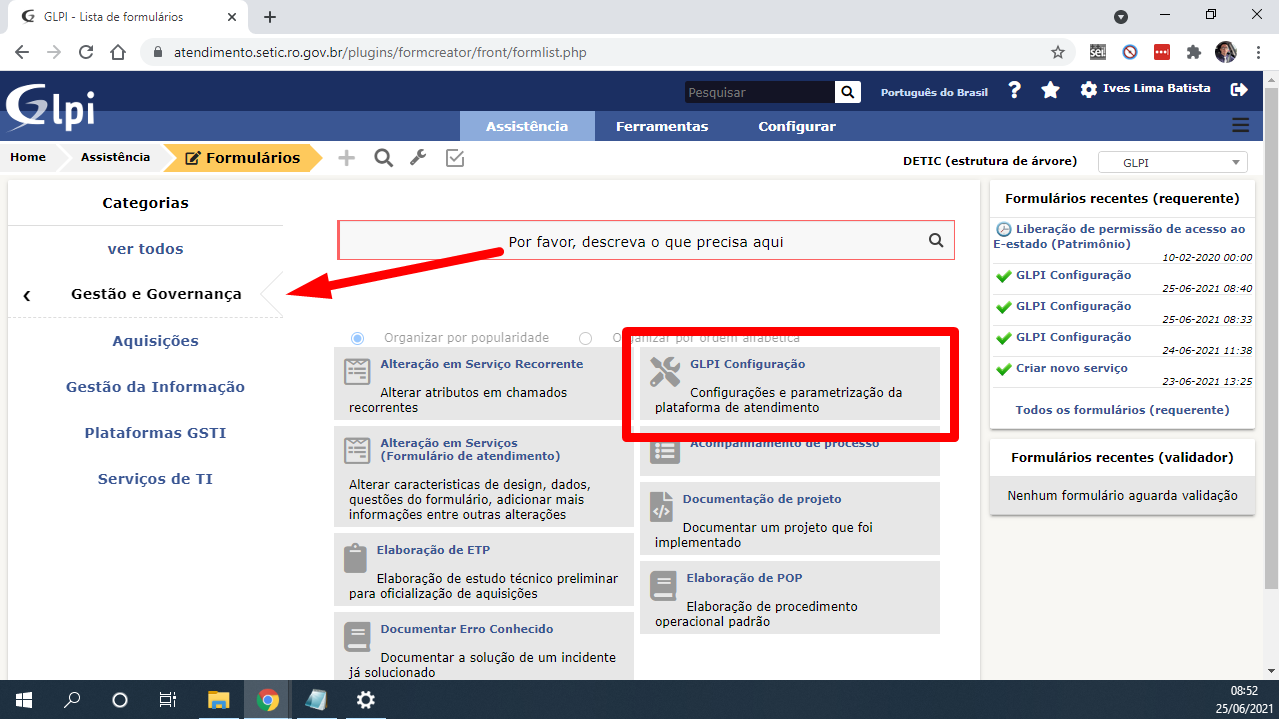Click the wrench icon in breadcrumb bar
Screen dimensions: 1279x719
pyautogui.click(x=419, y=158)
